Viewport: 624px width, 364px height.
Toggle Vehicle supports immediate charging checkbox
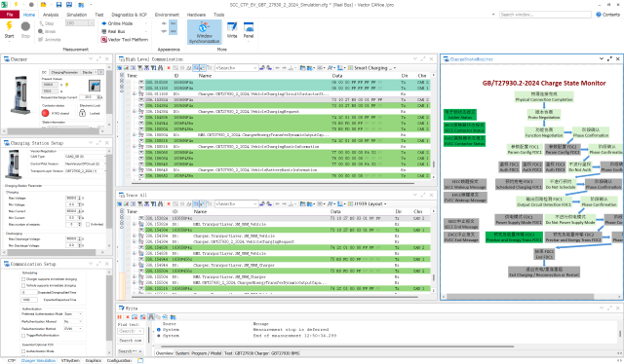coord(23,286)
